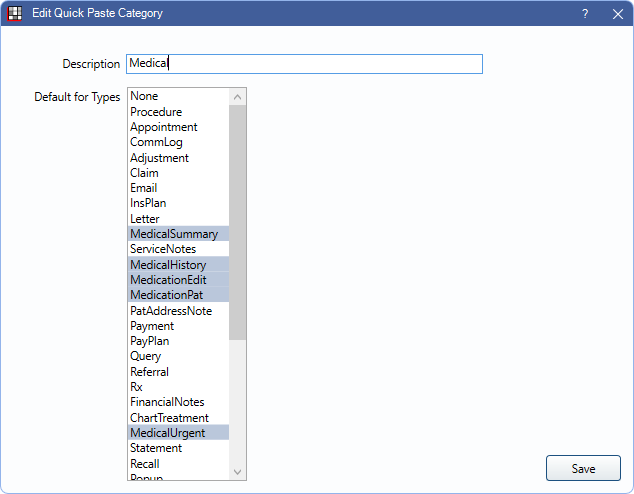The width and height of the screenshot is (634, 494).
Task: Select ChartTreatment in the types list
Action: tap(178, 418)
